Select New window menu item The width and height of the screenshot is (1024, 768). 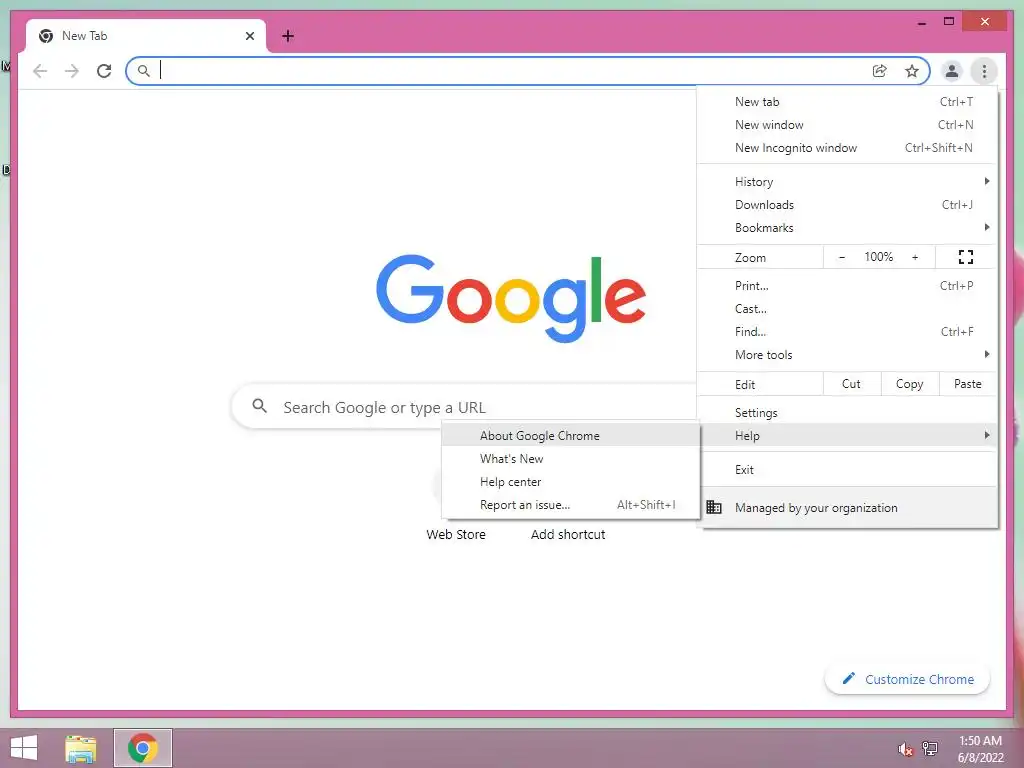[847, 125]
